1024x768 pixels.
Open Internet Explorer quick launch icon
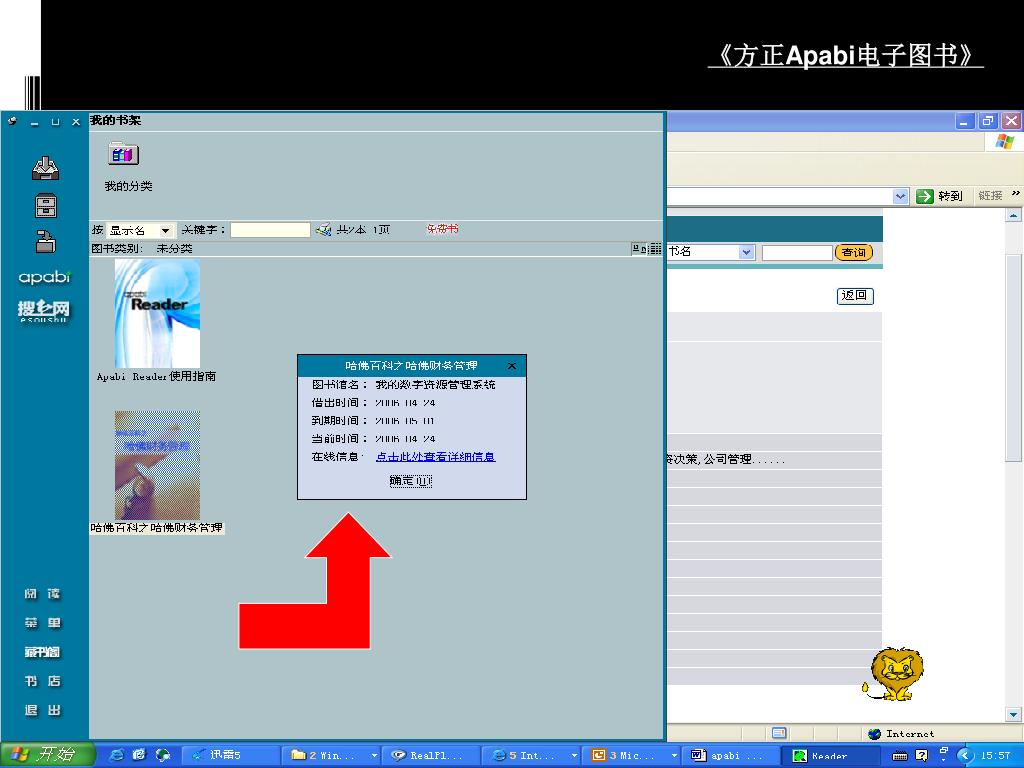116,755
